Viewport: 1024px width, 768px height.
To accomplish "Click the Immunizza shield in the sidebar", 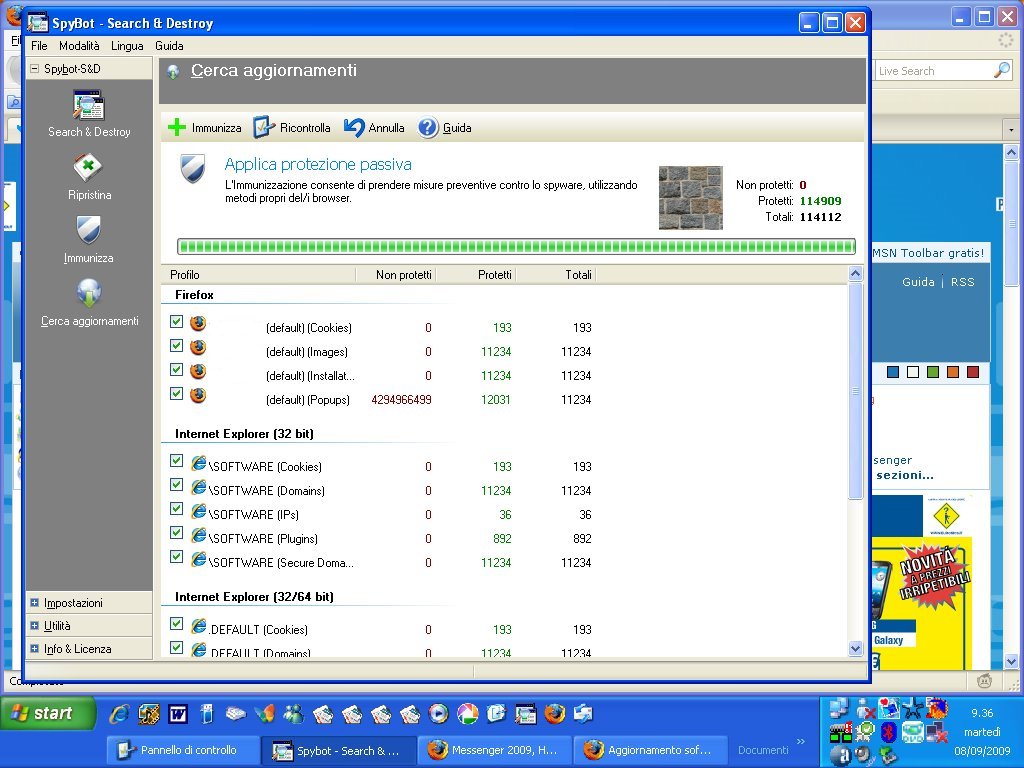I will 88,231.
